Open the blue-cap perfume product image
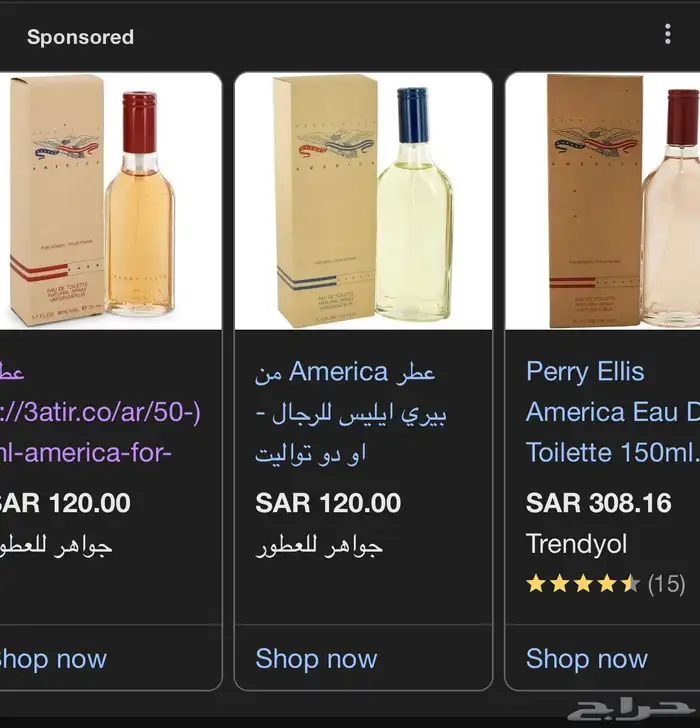 tap(363, 200)
